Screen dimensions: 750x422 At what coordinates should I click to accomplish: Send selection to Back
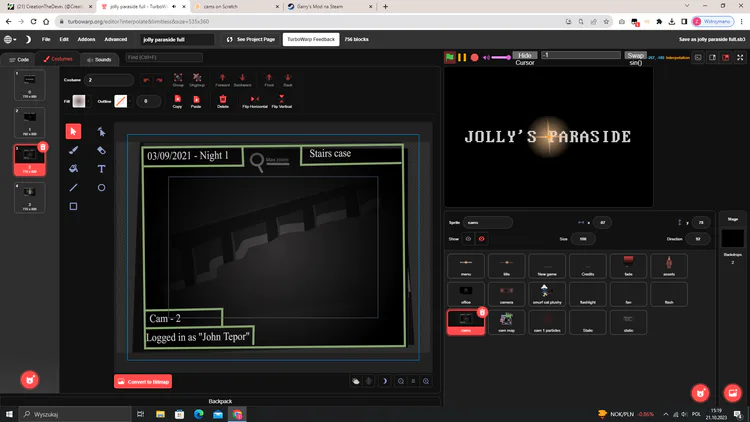pyautogui.click(x=287, y=79)
